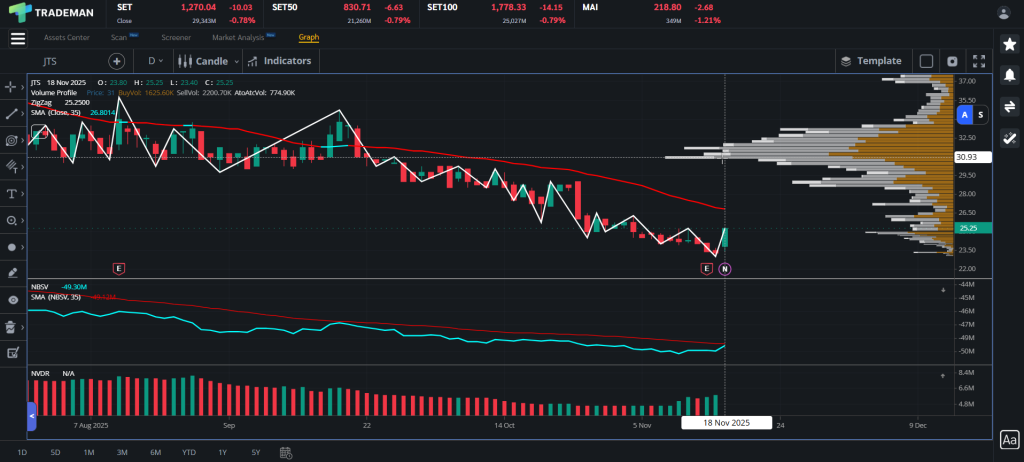Screen dimensions: 1024x462
Task: Switch to the Screener tab
Action: [x=176, y=38]
